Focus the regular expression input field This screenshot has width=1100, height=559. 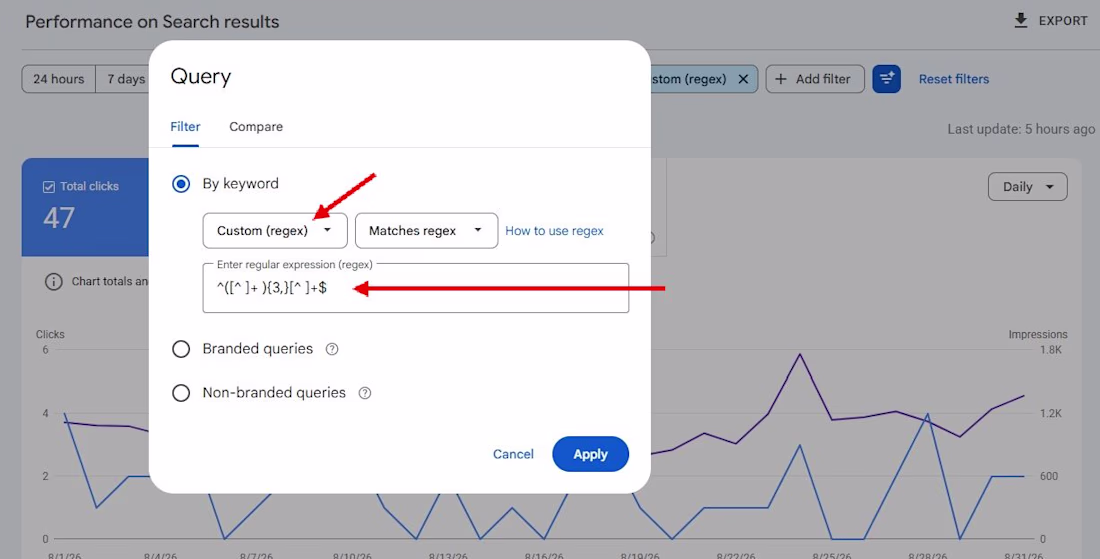pyautogui.click(x=415, y=288)
